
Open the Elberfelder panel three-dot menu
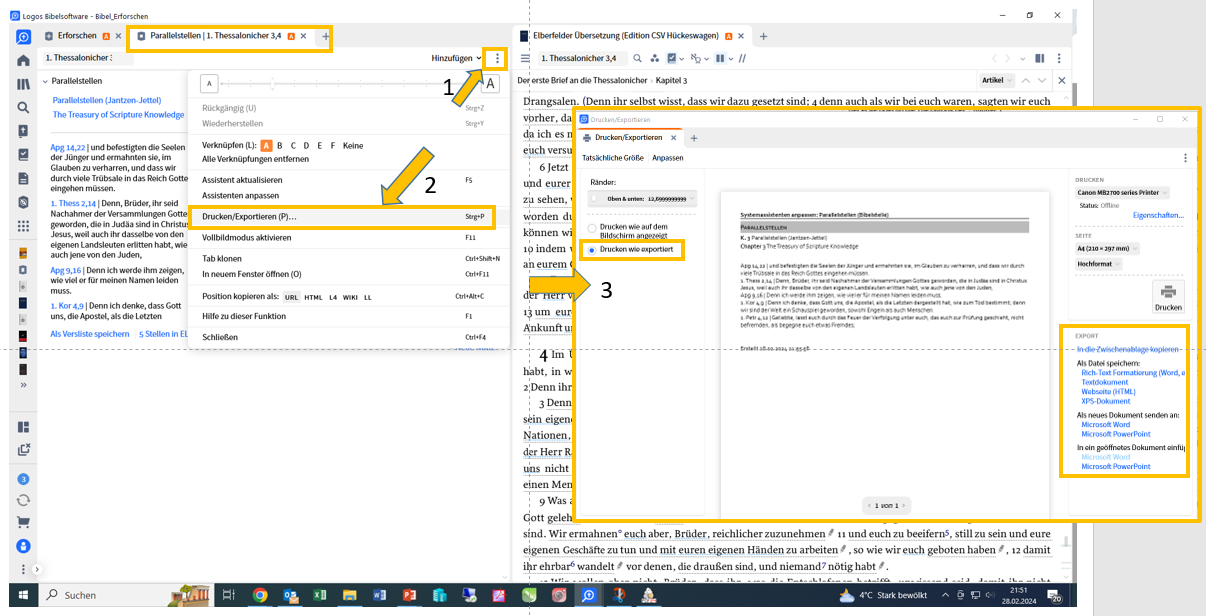pos(1060,59)
